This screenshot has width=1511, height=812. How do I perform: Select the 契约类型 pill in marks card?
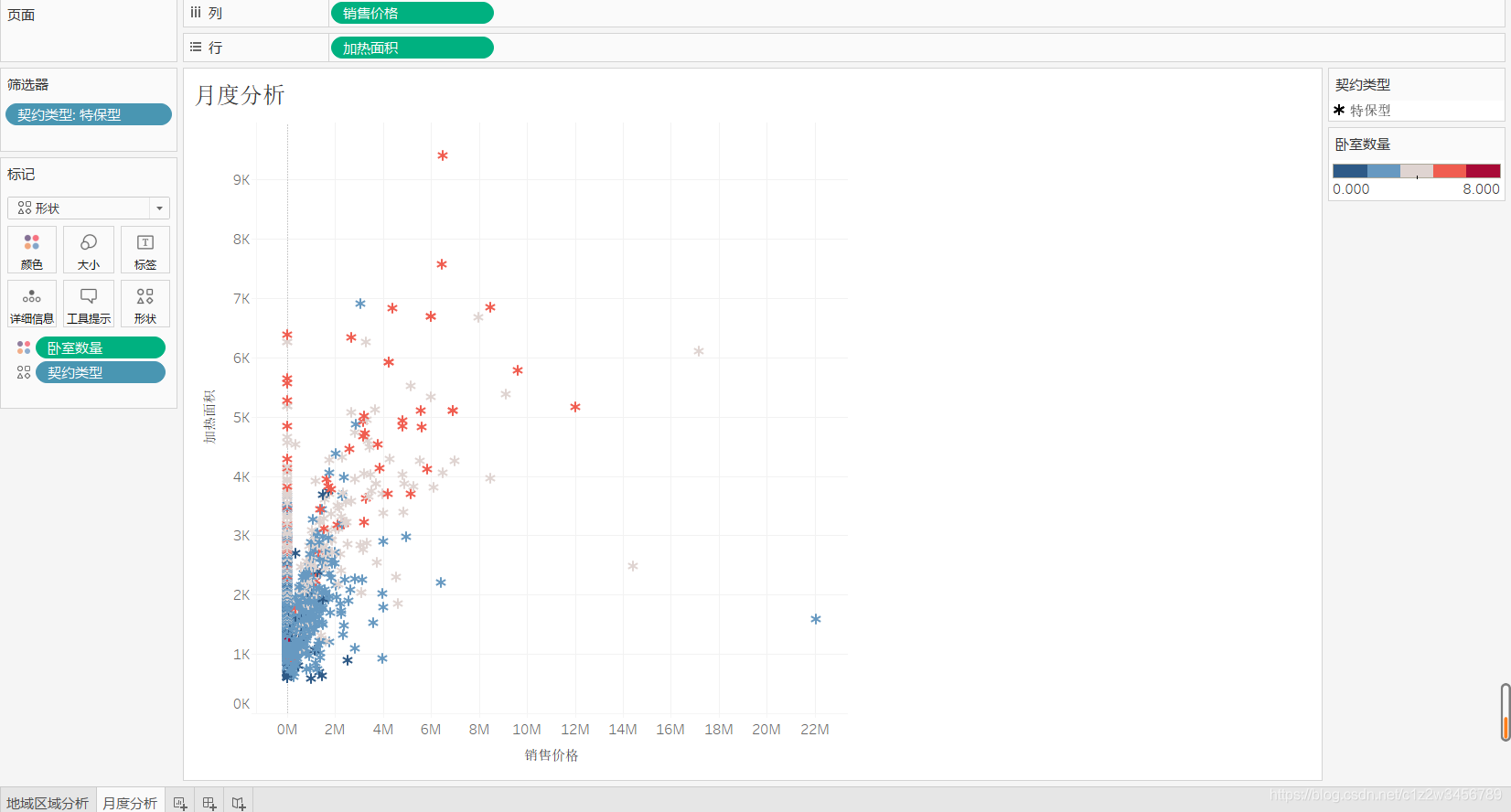pyautogui.click(x=101, y=372)
